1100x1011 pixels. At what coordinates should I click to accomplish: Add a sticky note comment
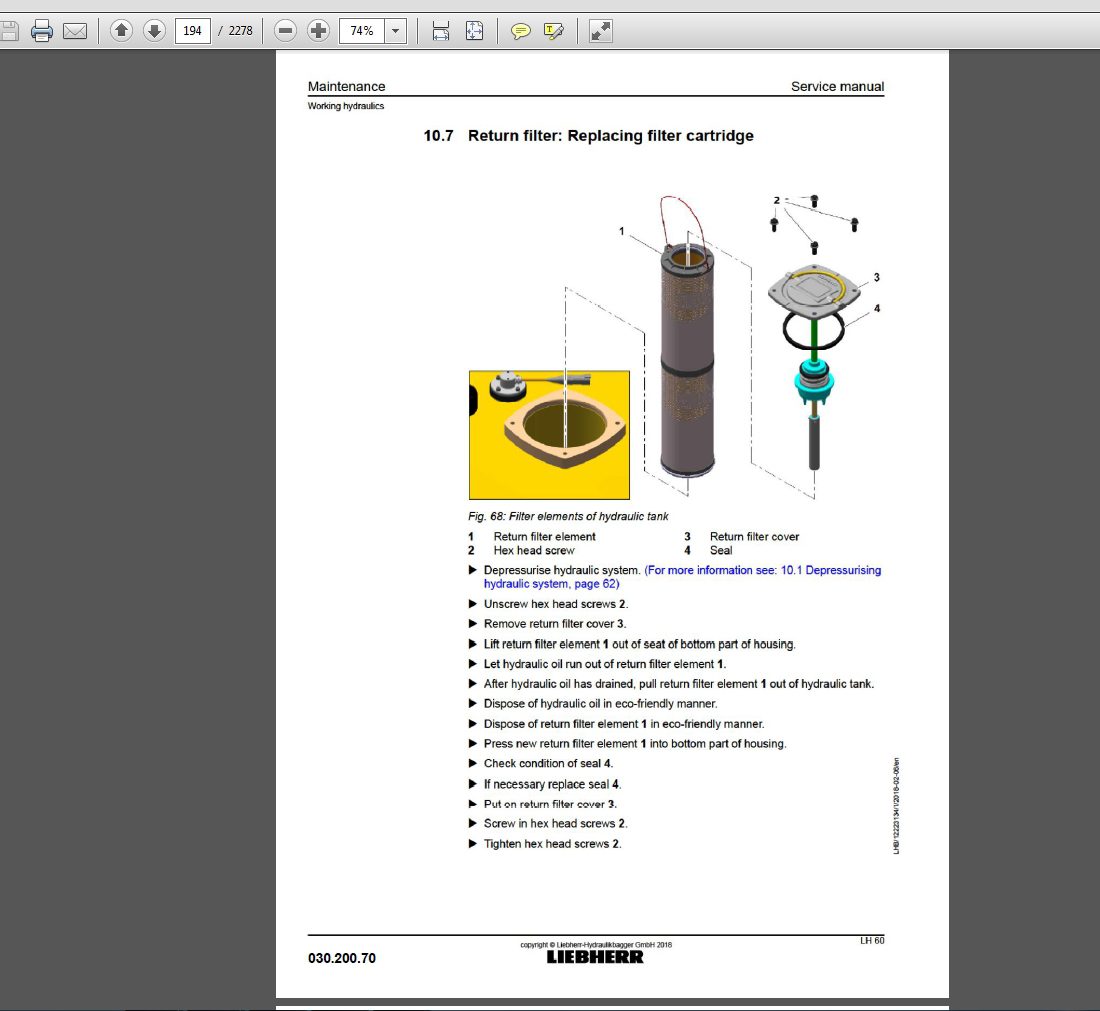[x=521, y=31]
